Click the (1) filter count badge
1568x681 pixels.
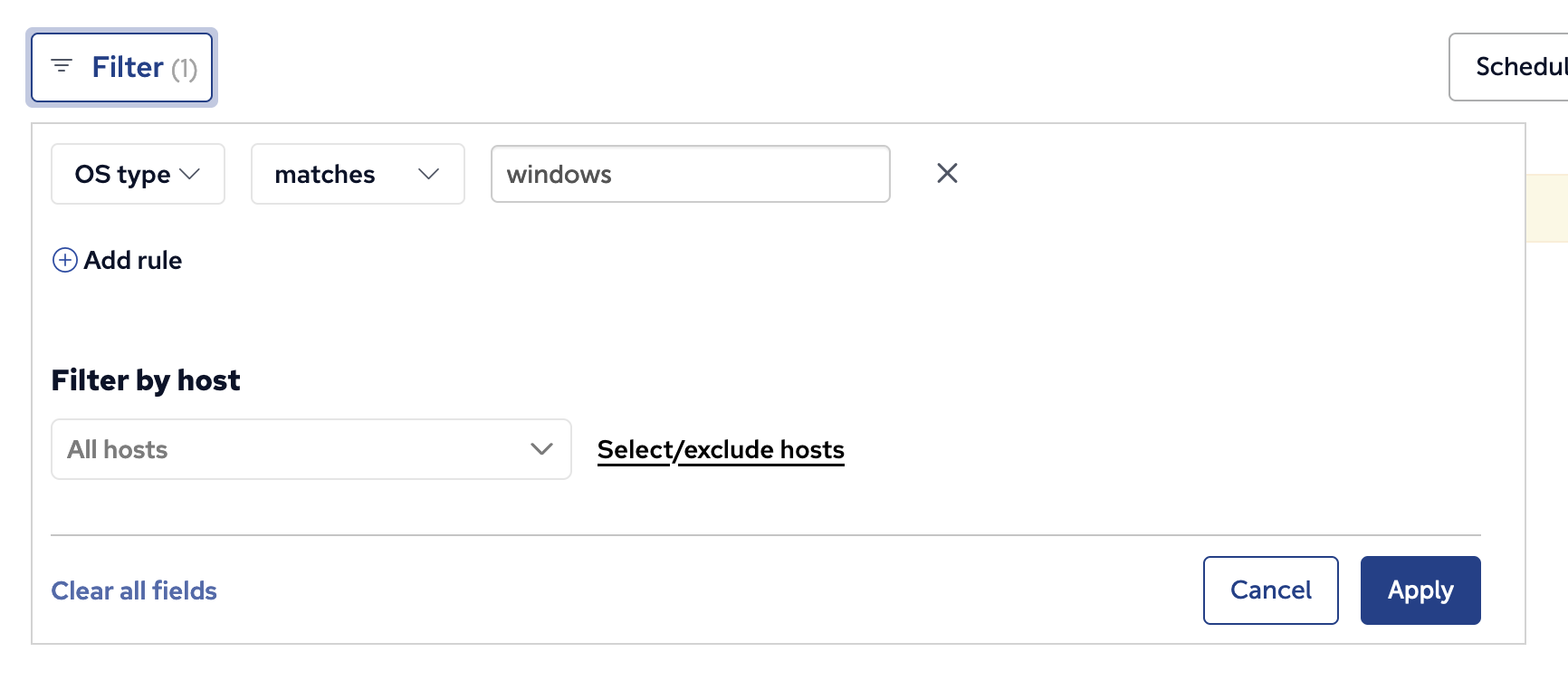(x=185, y=68)
